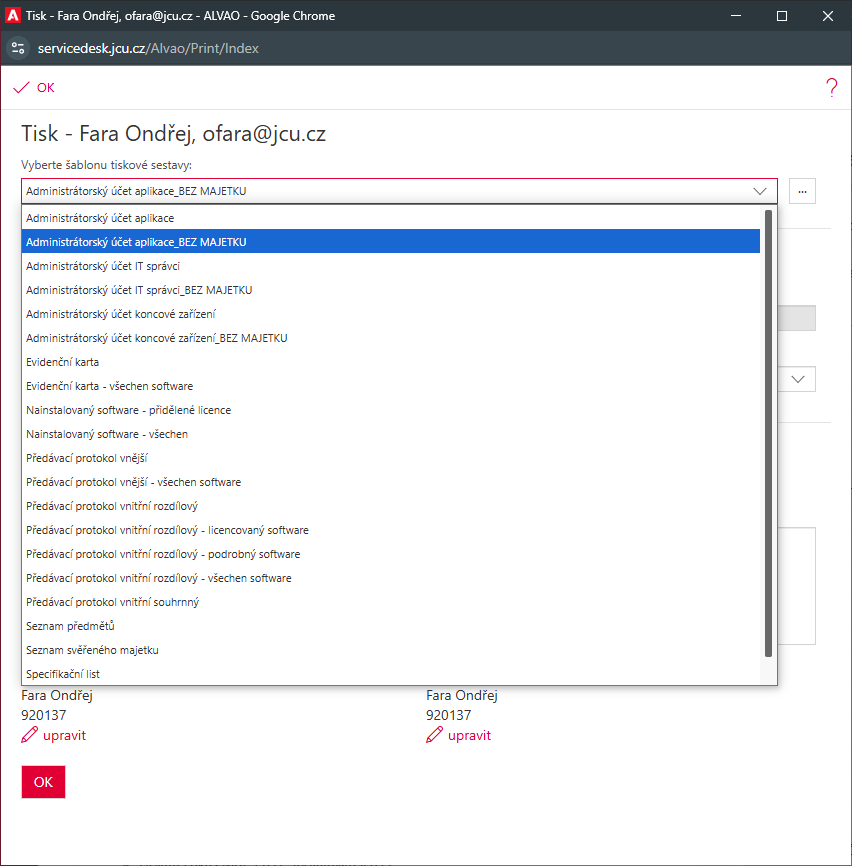Click the left pencil upravit icon

tap(30, 736)
